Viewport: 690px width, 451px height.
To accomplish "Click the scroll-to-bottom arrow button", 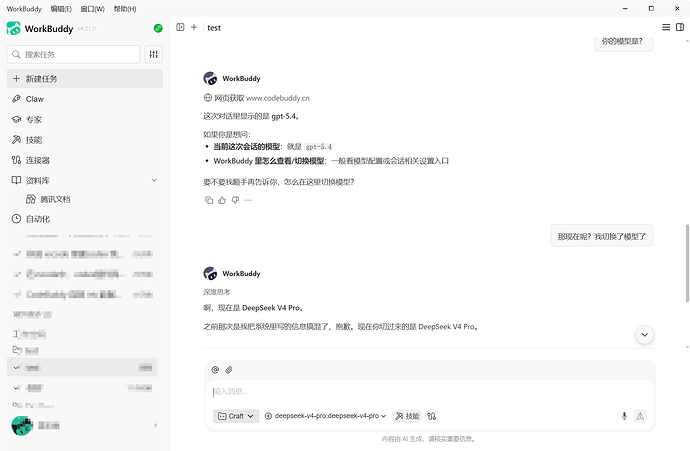I will click(x=645, y=335).
